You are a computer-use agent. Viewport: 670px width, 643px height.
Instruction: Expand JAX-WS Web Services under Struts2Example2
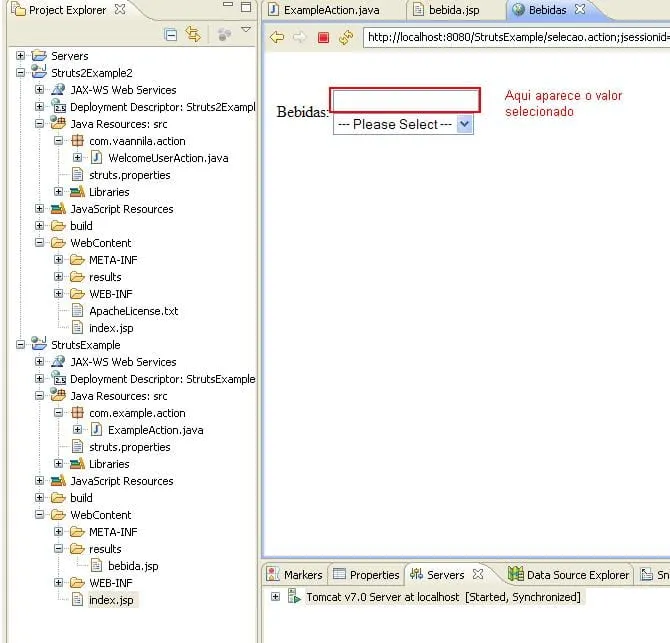39,89
